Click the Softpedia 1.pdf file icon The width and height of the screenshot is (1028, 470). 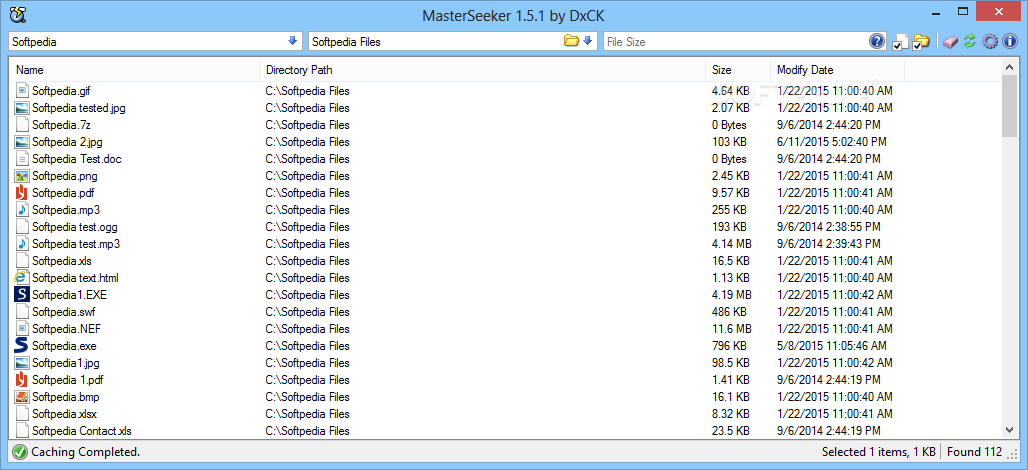coord(22,380)
